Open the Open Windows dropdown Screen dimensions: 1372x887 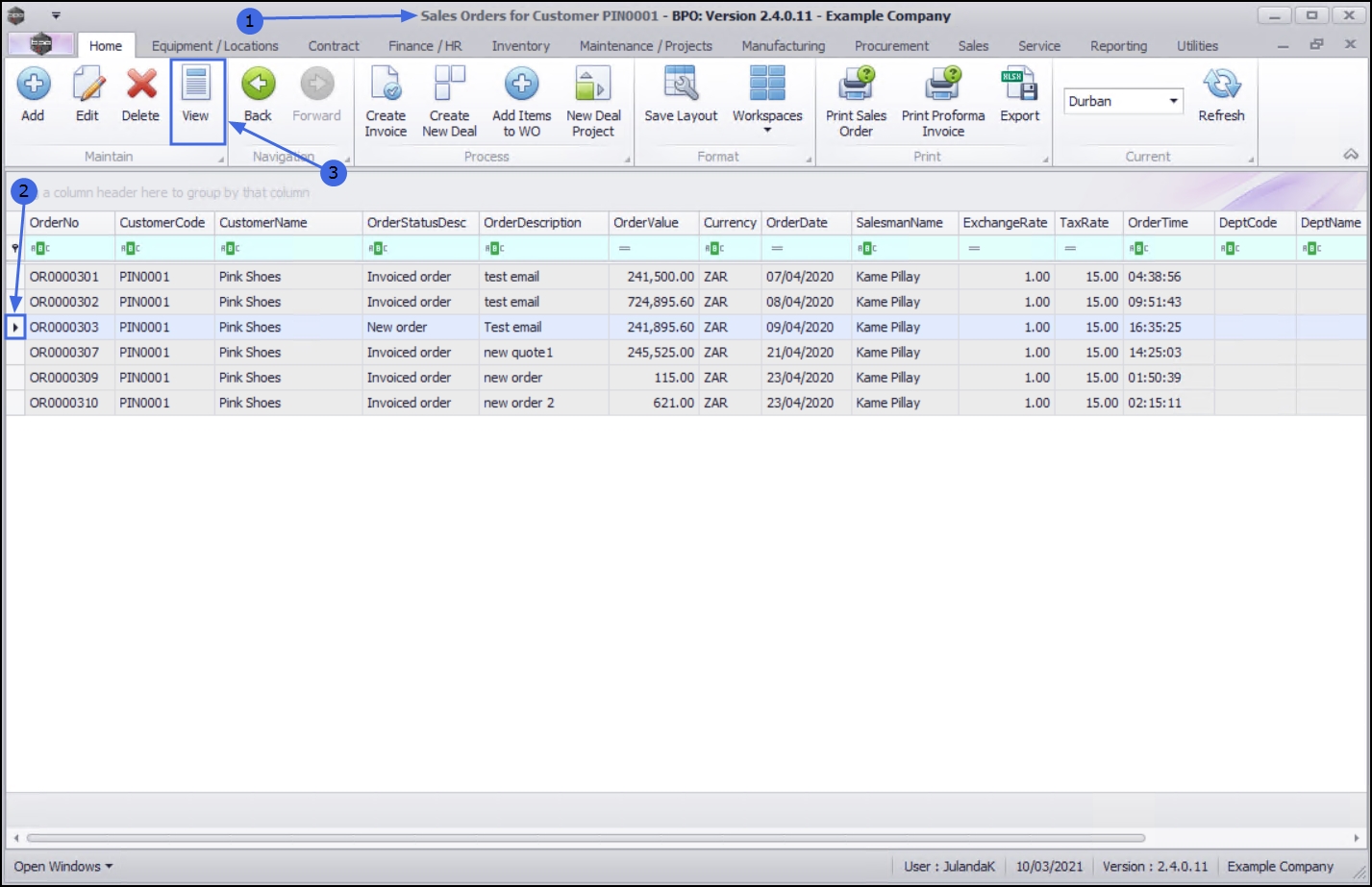point(62,867)
